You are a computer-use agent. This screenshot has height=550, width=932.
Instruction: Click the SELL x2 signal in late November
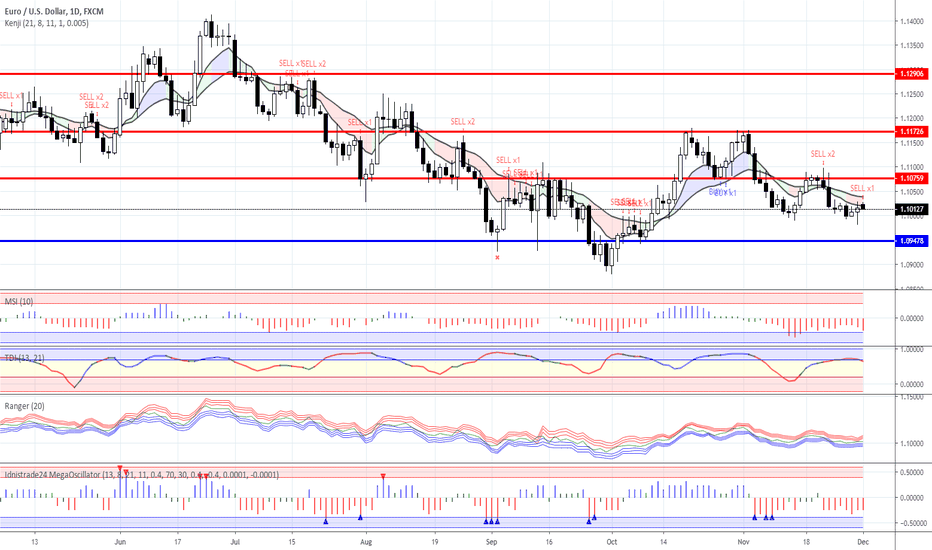(x=822, y=154)
